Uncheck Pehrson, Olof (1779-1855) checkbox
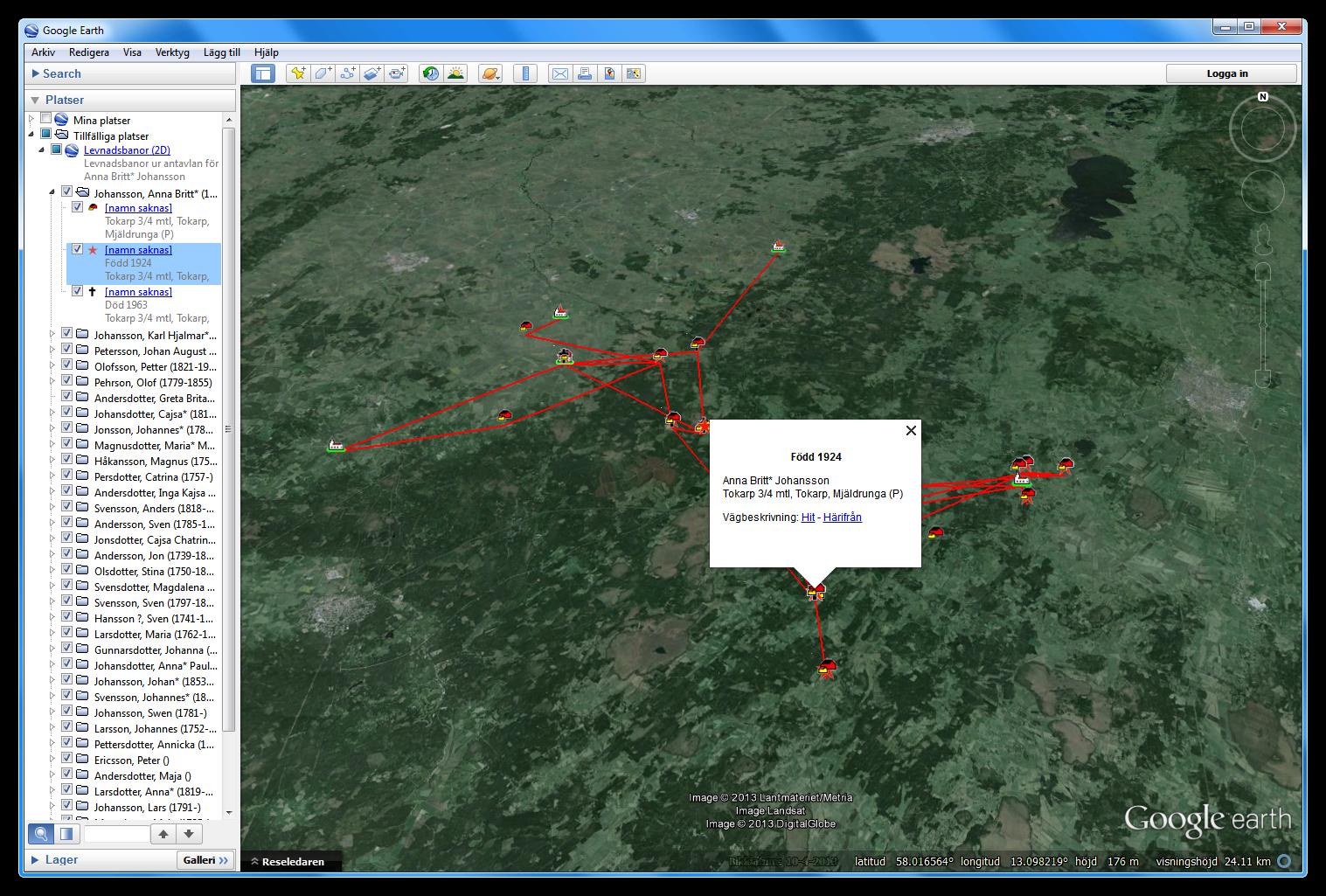The width and height of the screenshot is (1326, 896). [x=66, y=381]
